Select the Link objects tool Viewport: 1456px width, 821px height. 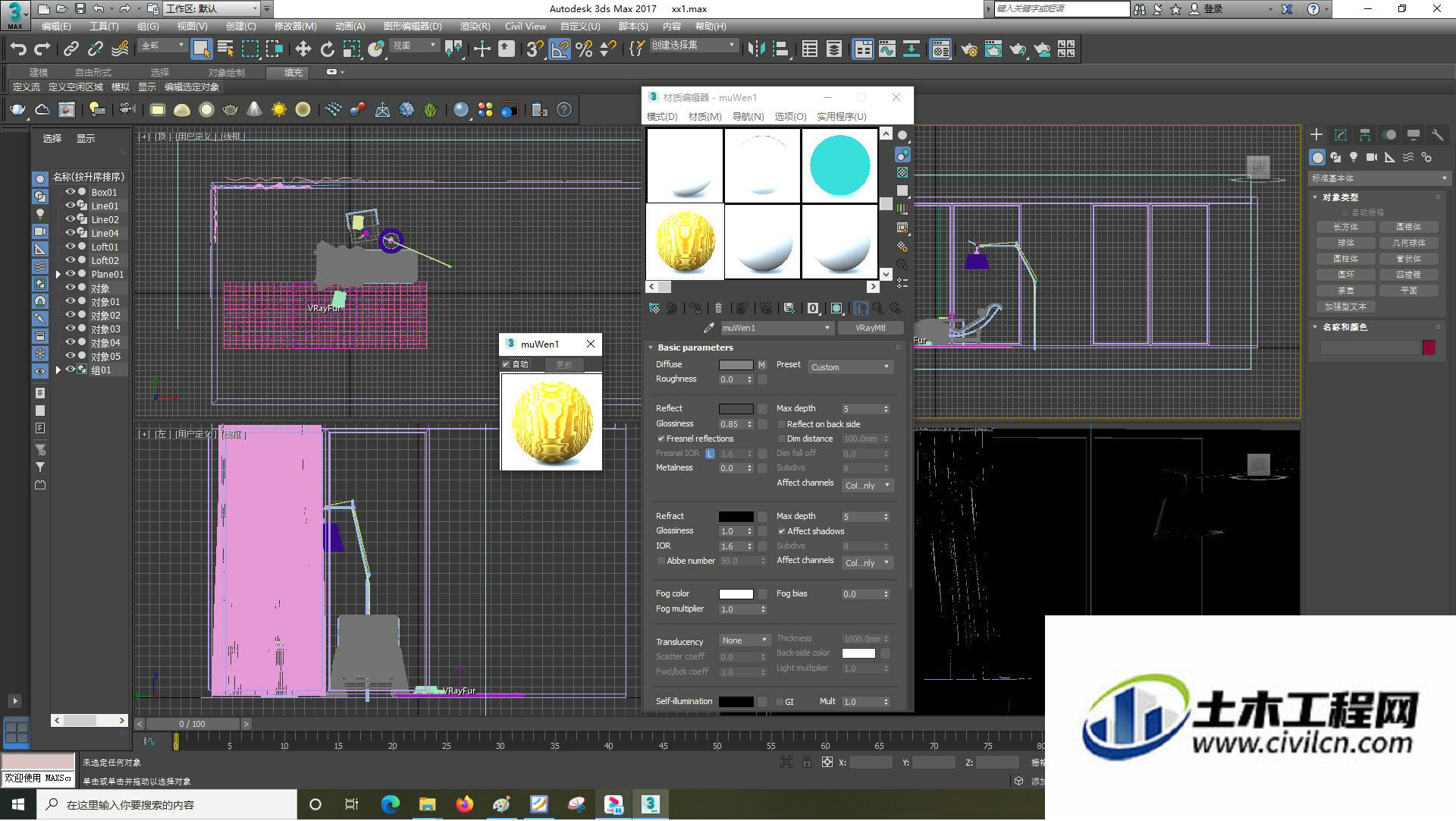71,49
